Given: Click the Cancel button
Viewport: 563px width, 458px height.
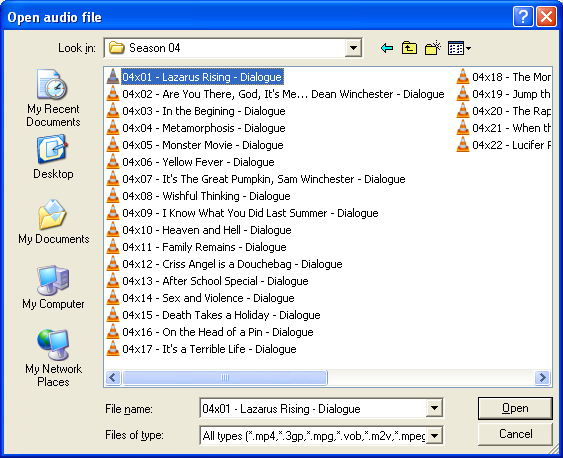Looking at the screenshot, I should [515, 434].
